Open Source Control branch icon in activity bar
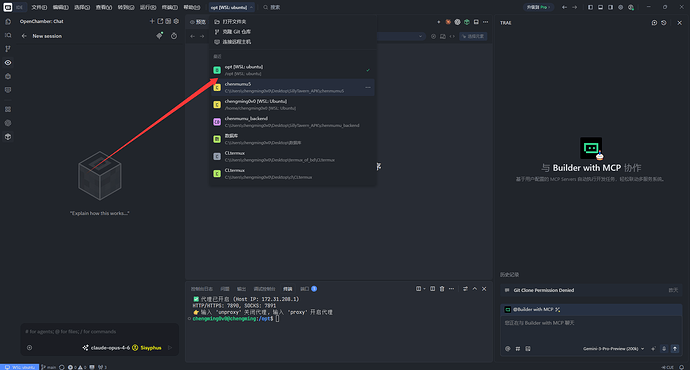The width and height of the screenshot is (690, 370). tap(8, 49)
